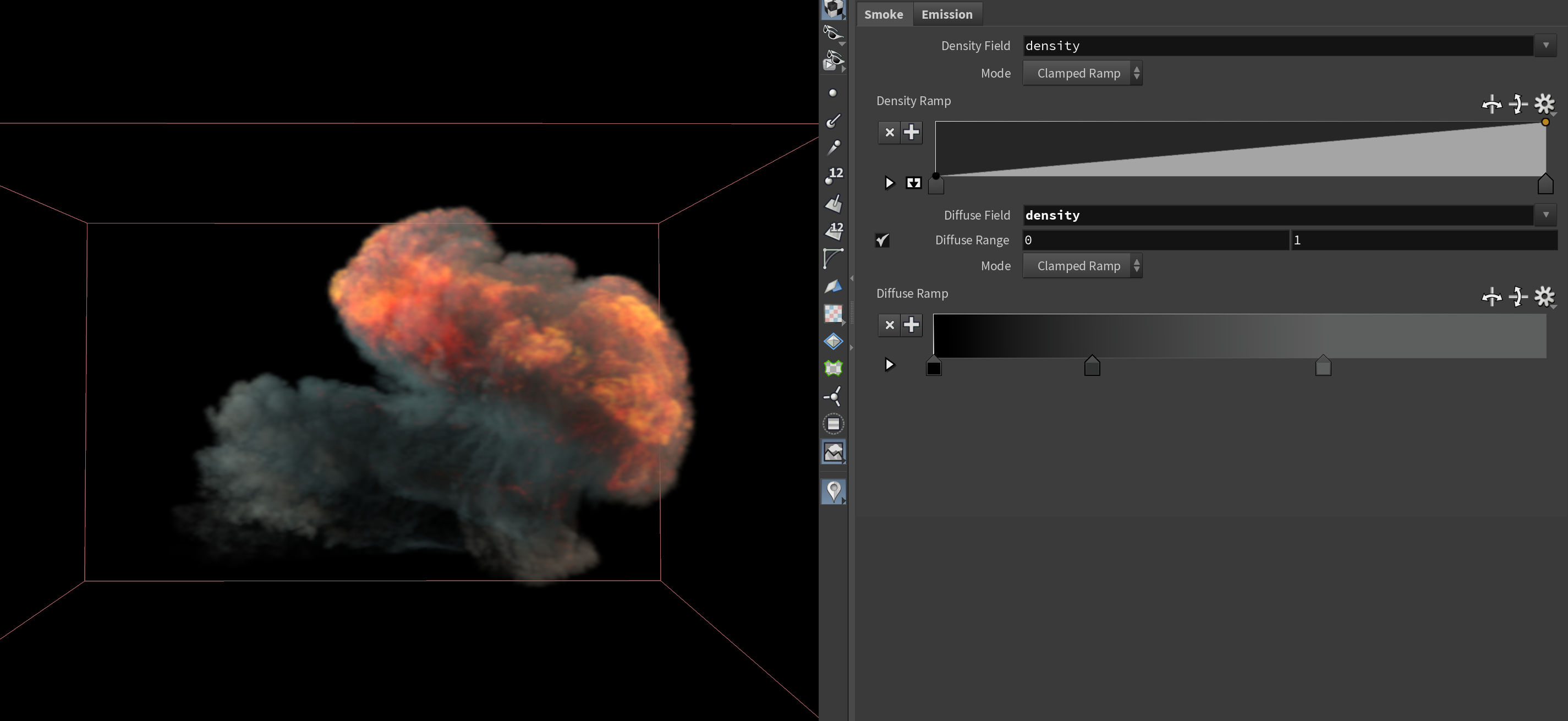Open Density Ramp gear presets menu

pyautogui.click(x=1544, y=104)
